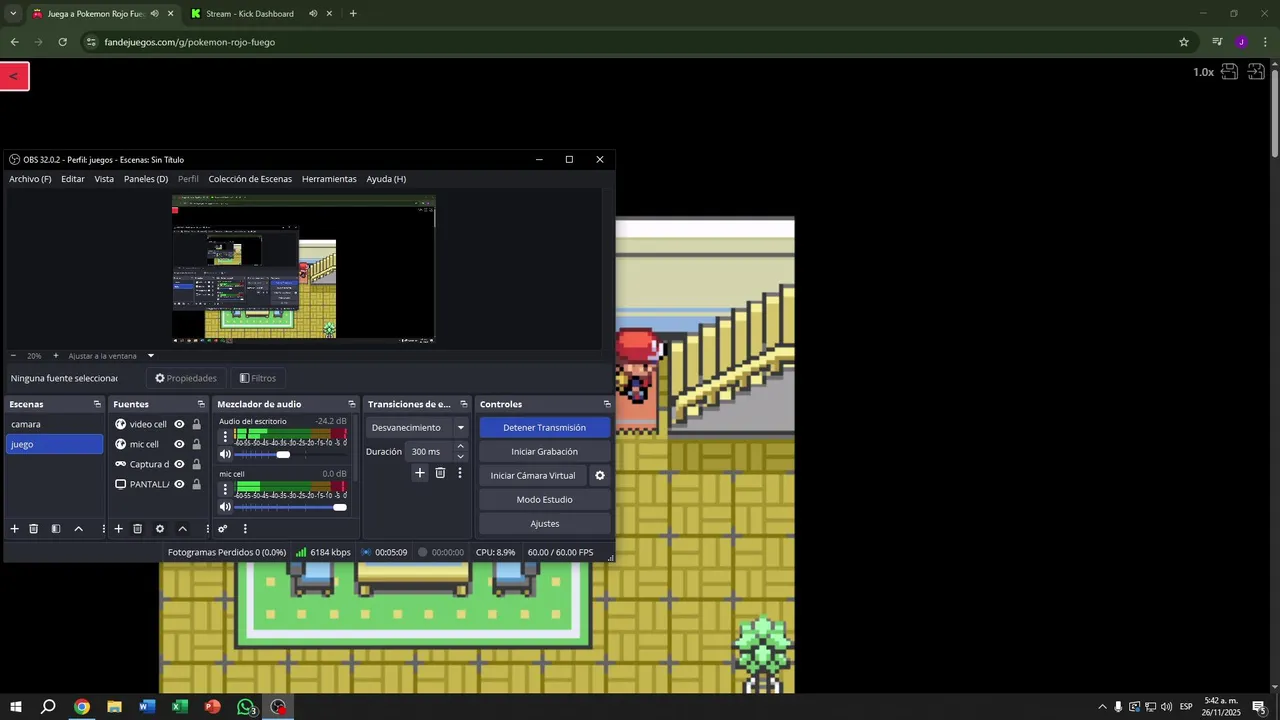
Task: Undock the Controles panel with its float icon
Action: point(607,404)
